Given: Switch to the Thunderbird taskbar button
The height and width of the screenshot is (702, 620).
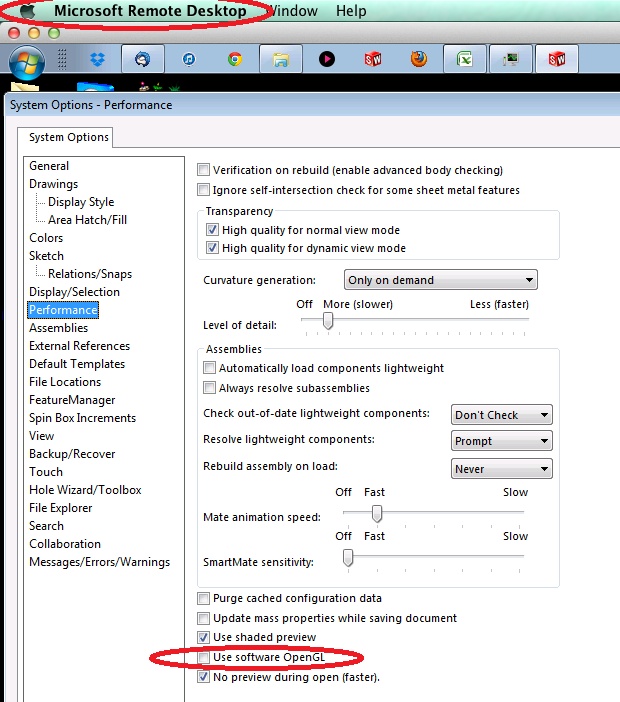Looking at the screenshot, I should point(143,59).
